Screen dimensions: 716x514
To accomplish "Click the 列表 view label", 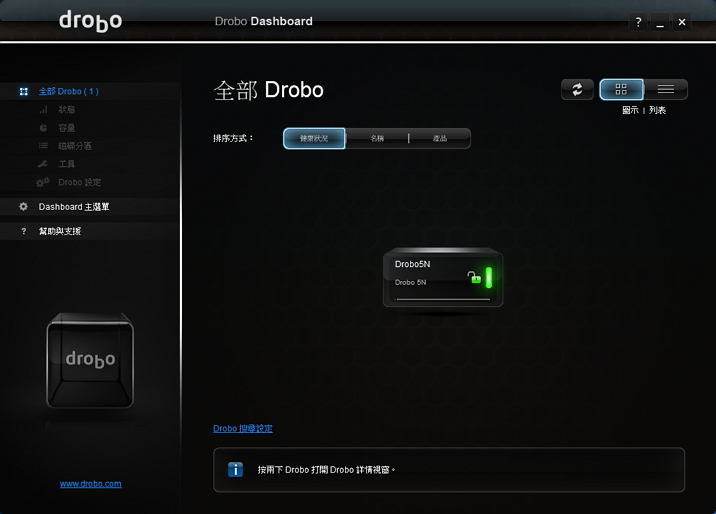I will (x=658, y=110).
